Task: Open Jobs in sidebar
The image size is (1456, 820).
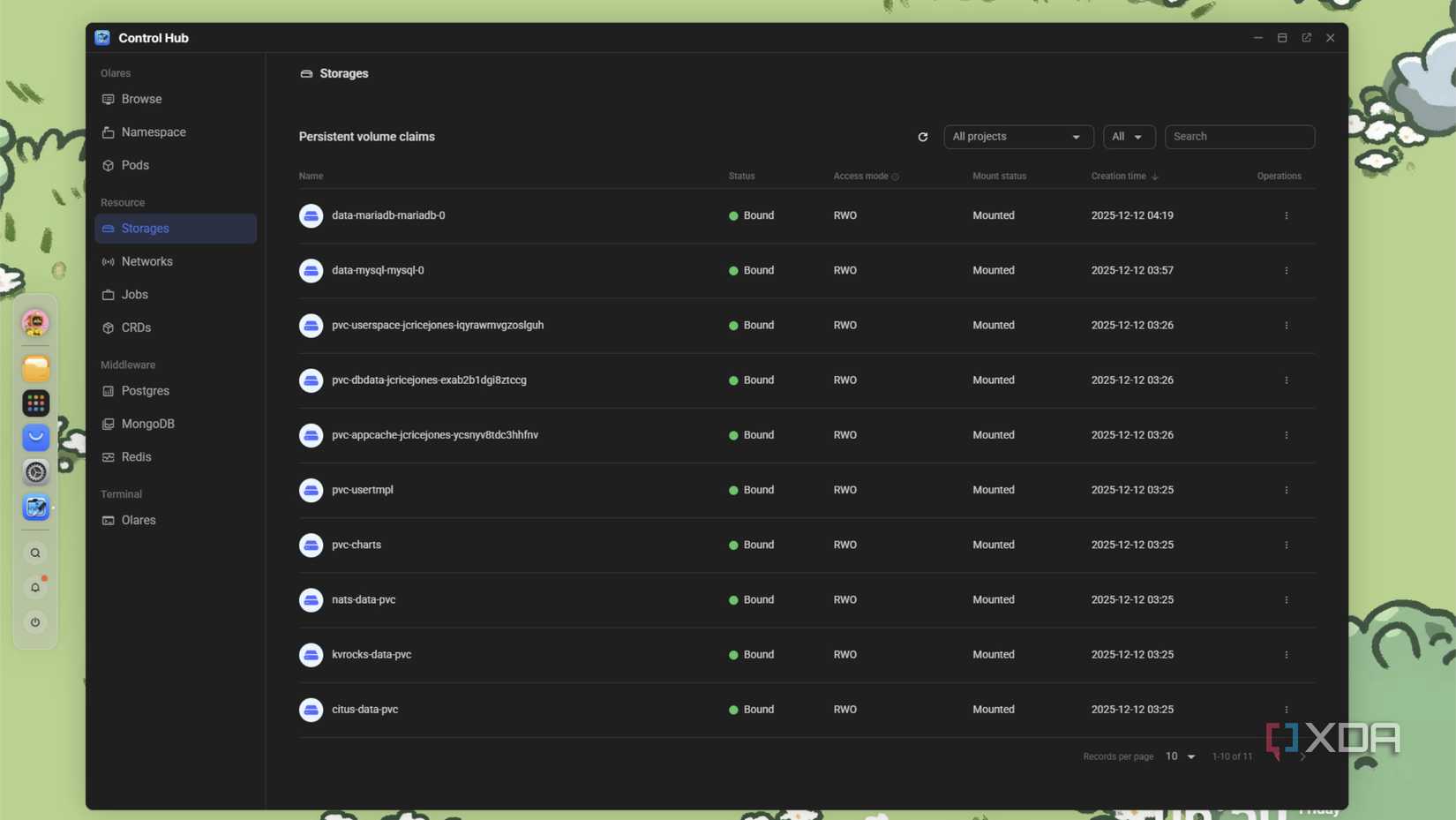Action: (x=176, y=295)
